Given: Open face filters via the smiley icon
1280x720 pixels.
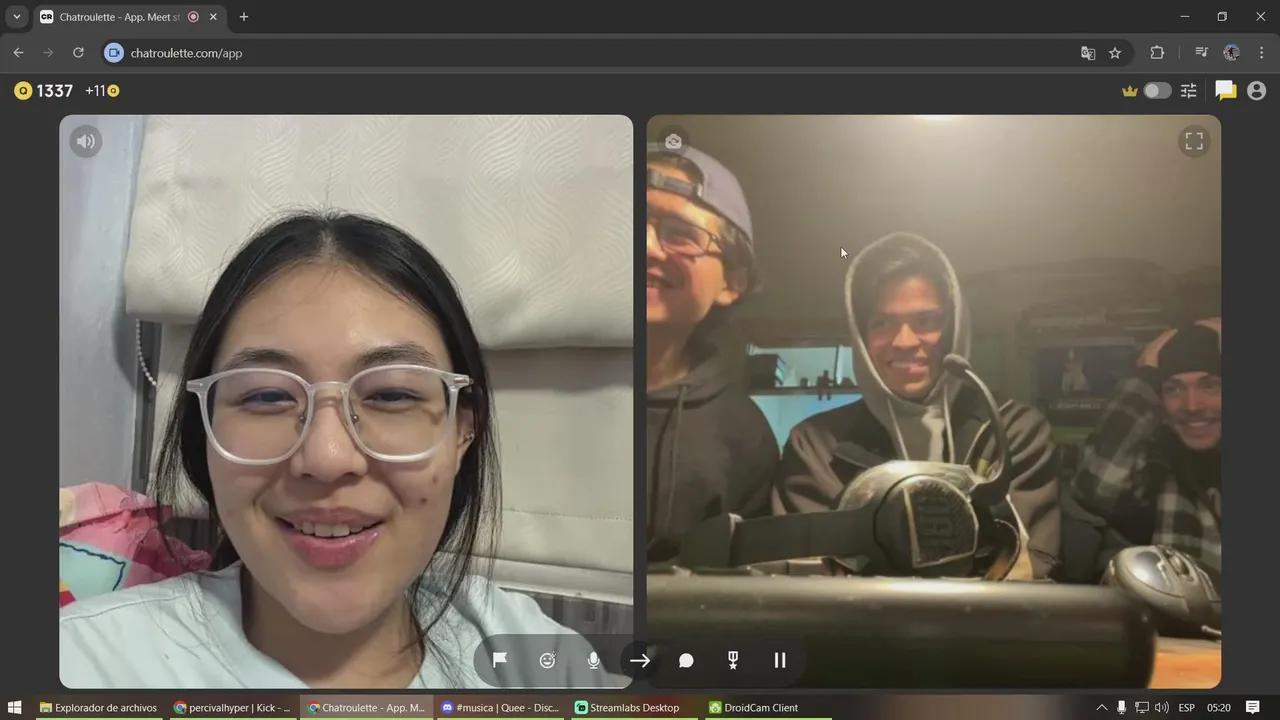Looking at the screenshot, I should click(547, 660).
